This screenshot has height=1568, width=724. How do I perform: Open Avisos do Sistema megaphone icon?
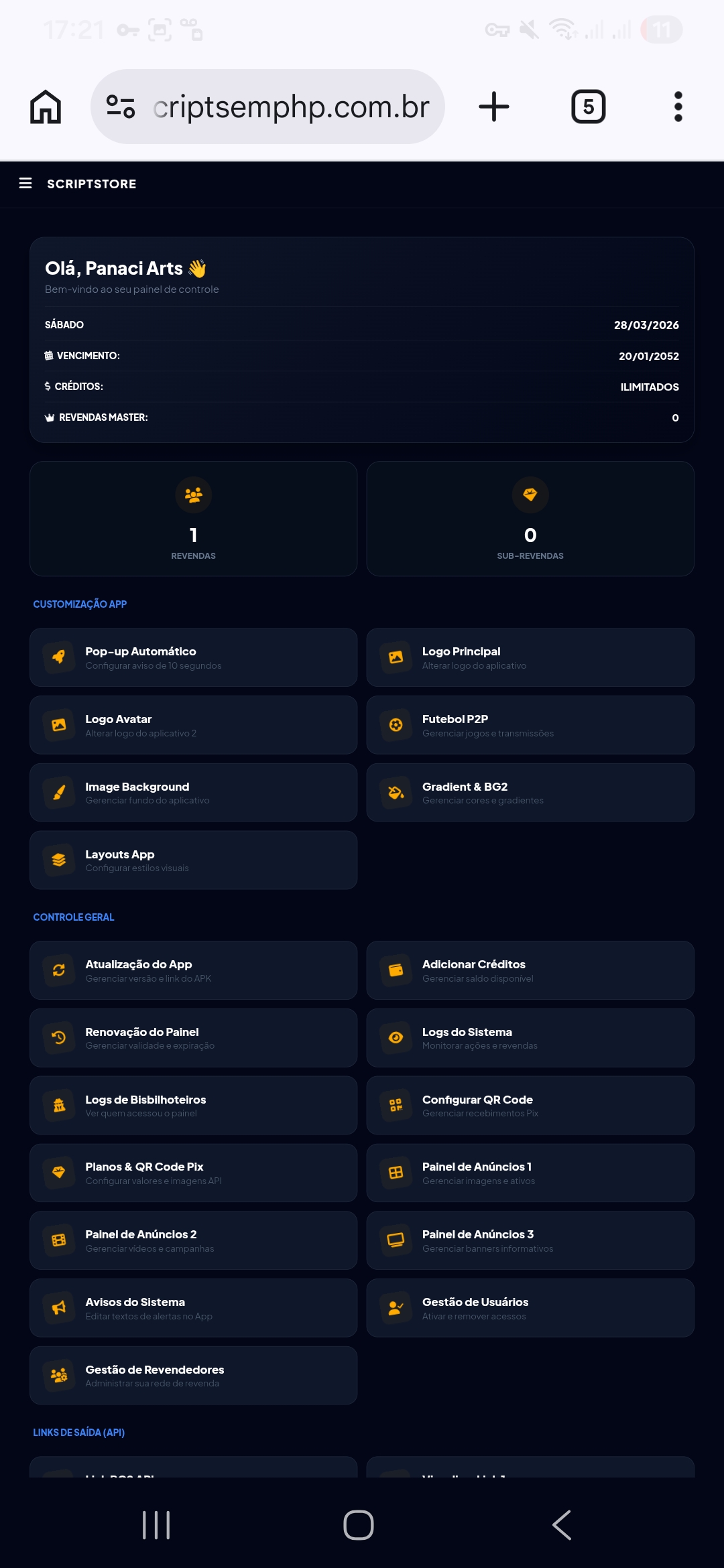click(x=59, y=1308)
